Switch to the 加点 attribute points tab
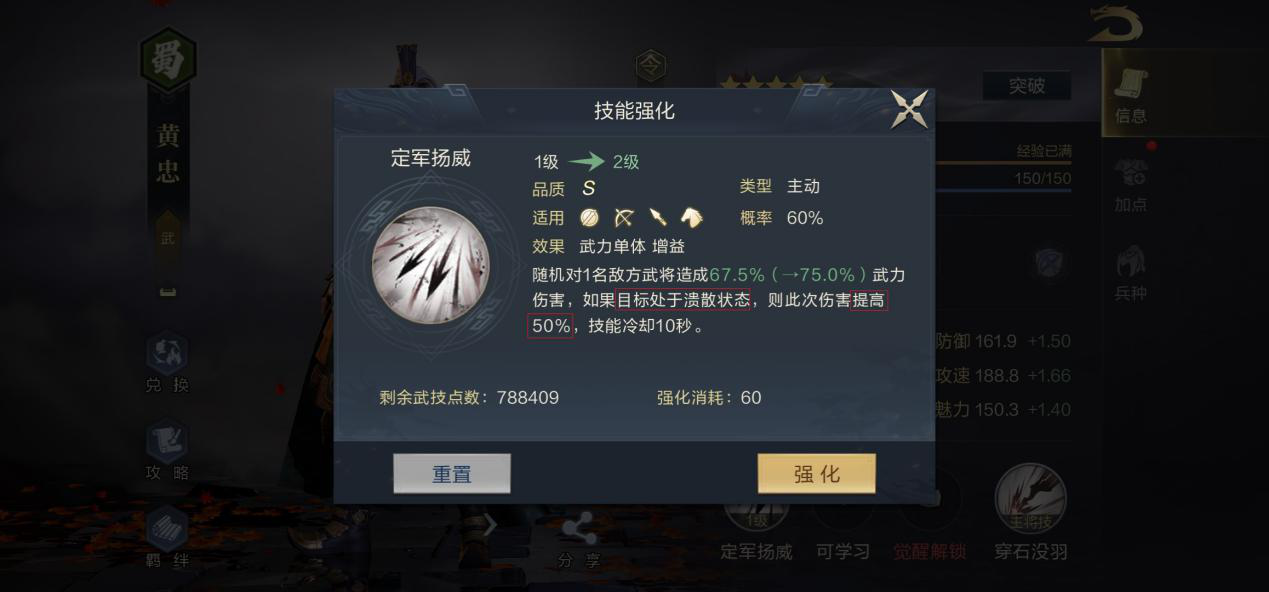The width and height of the screenshot is (1269, 592). tap(1131, 185)
